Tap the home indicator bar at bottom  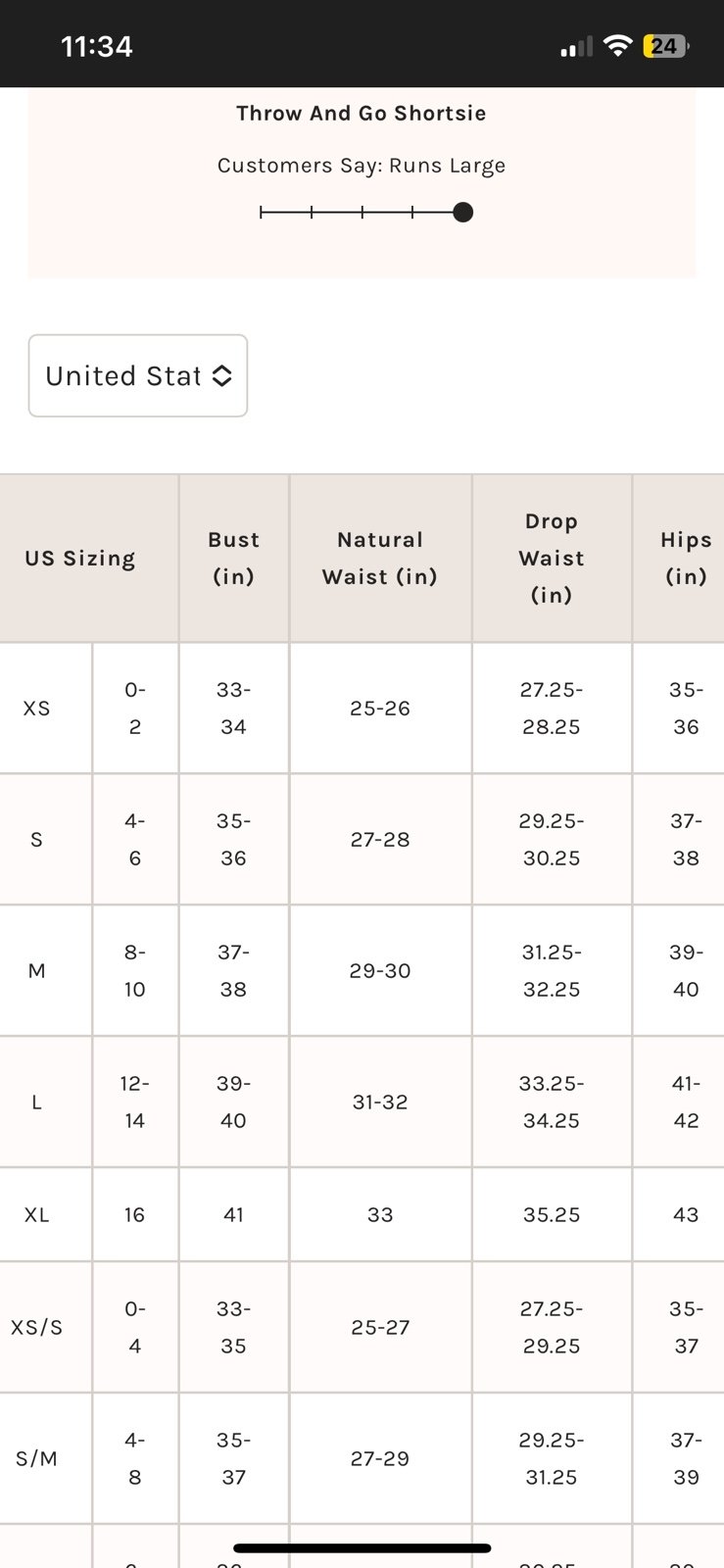362,1548
